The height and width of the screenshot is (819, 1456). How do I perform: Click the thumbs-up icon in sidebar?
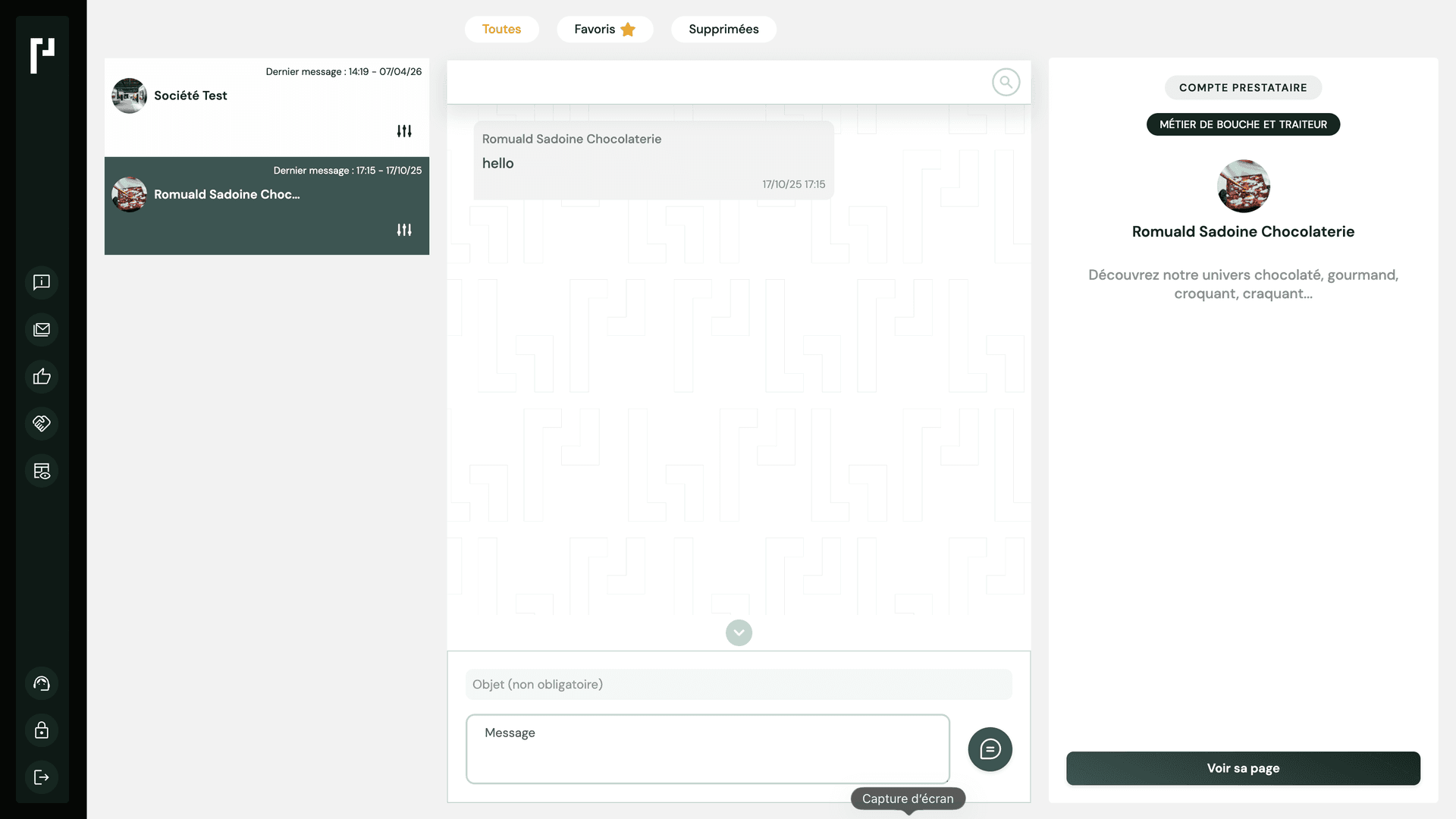42,376
